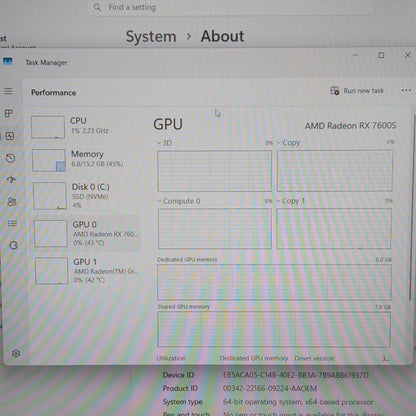Select GPU 0 AMD Radeon RX item
The height and width of the screenshot is (416, 416).
[87, 233]
